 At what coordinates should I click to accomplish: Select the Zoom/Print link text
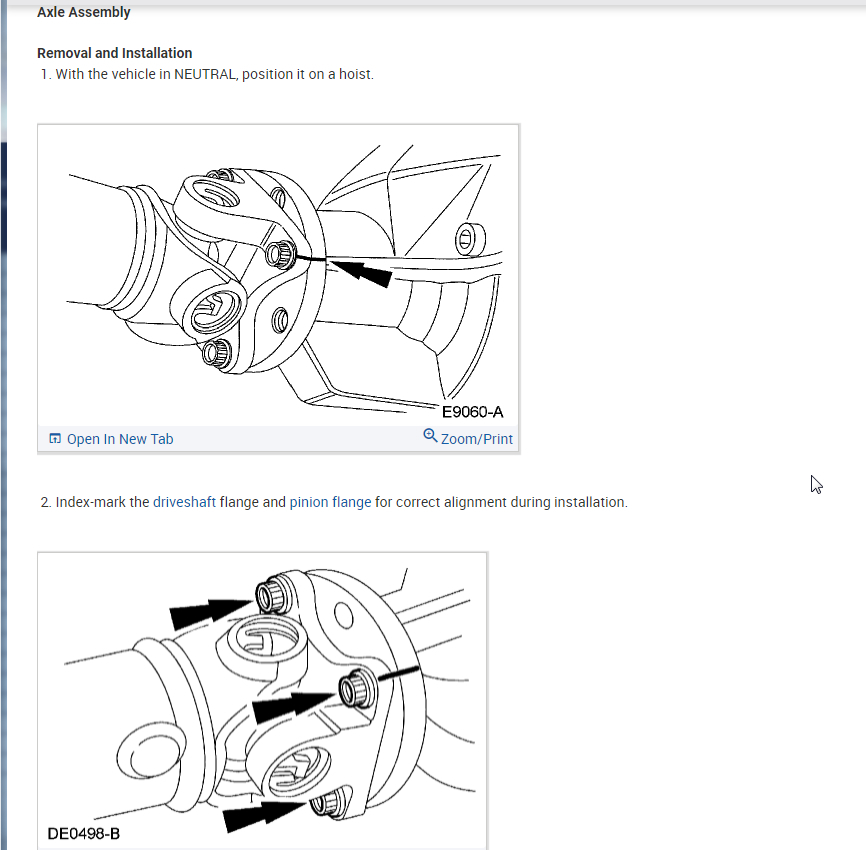point(477,439)
